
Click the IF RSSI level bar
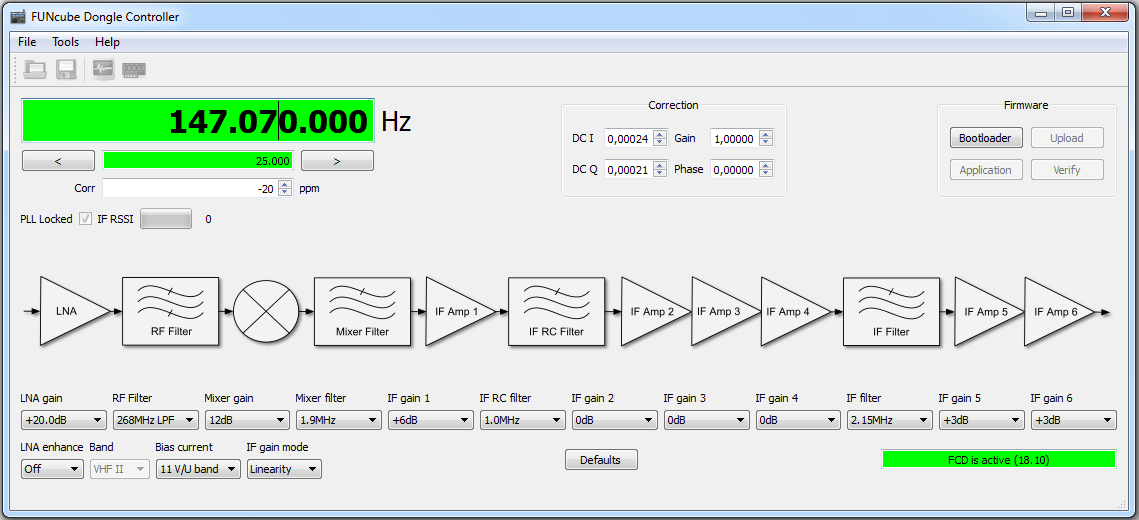click(x=166, y=219)
